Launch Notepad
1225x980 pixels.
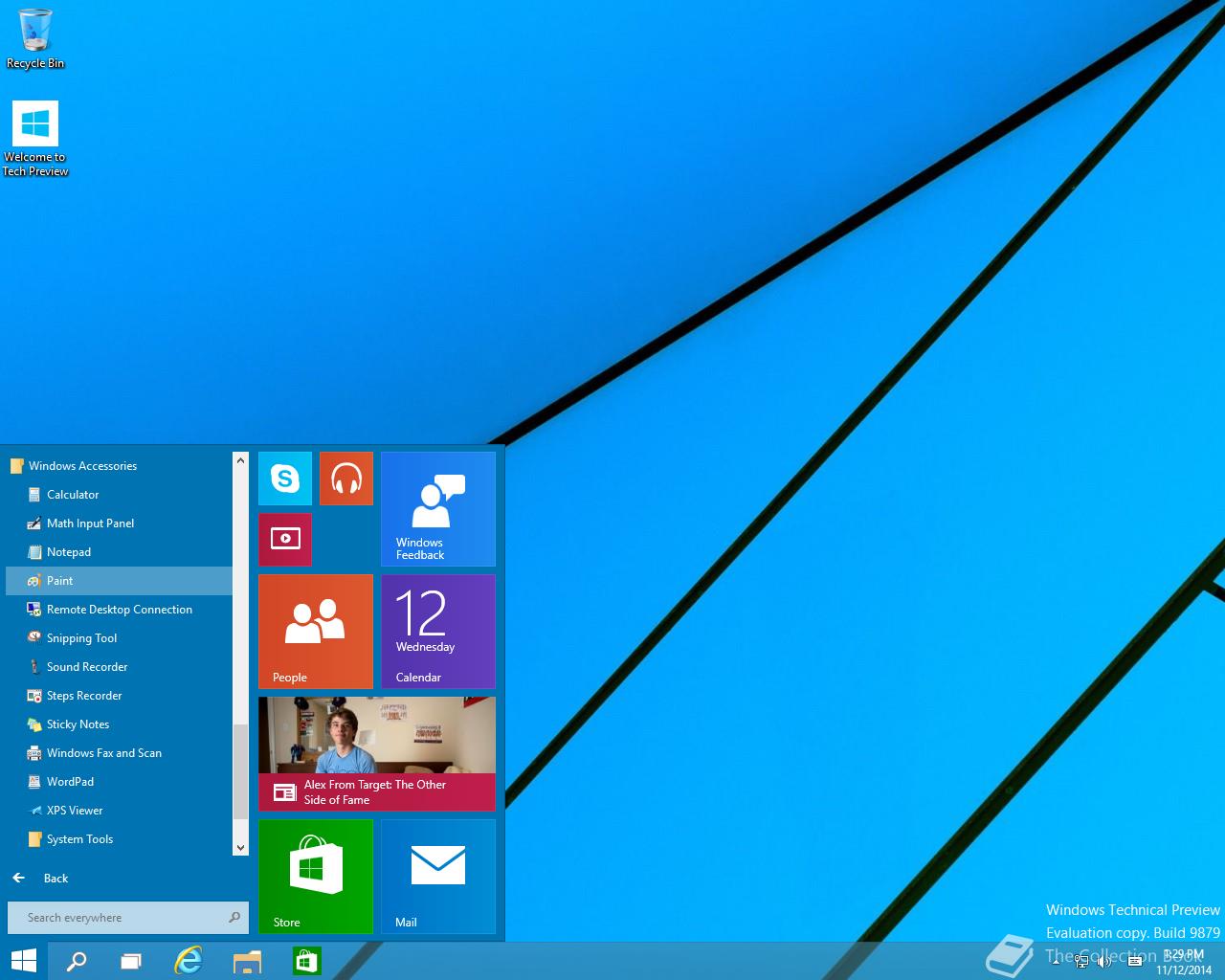point(119,552)
